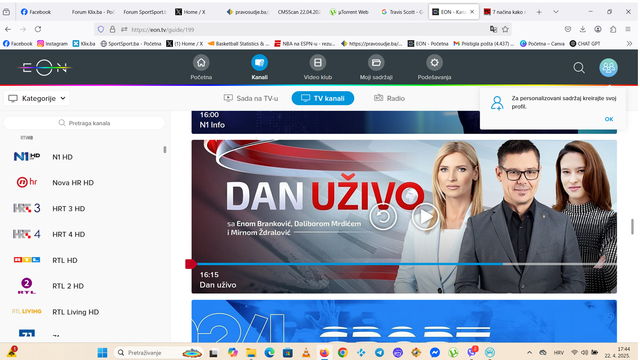Click the taskbar Pretraživanje search box
Image resolution: width=640 pixels, height=360 pixels.
coord(158,352)
